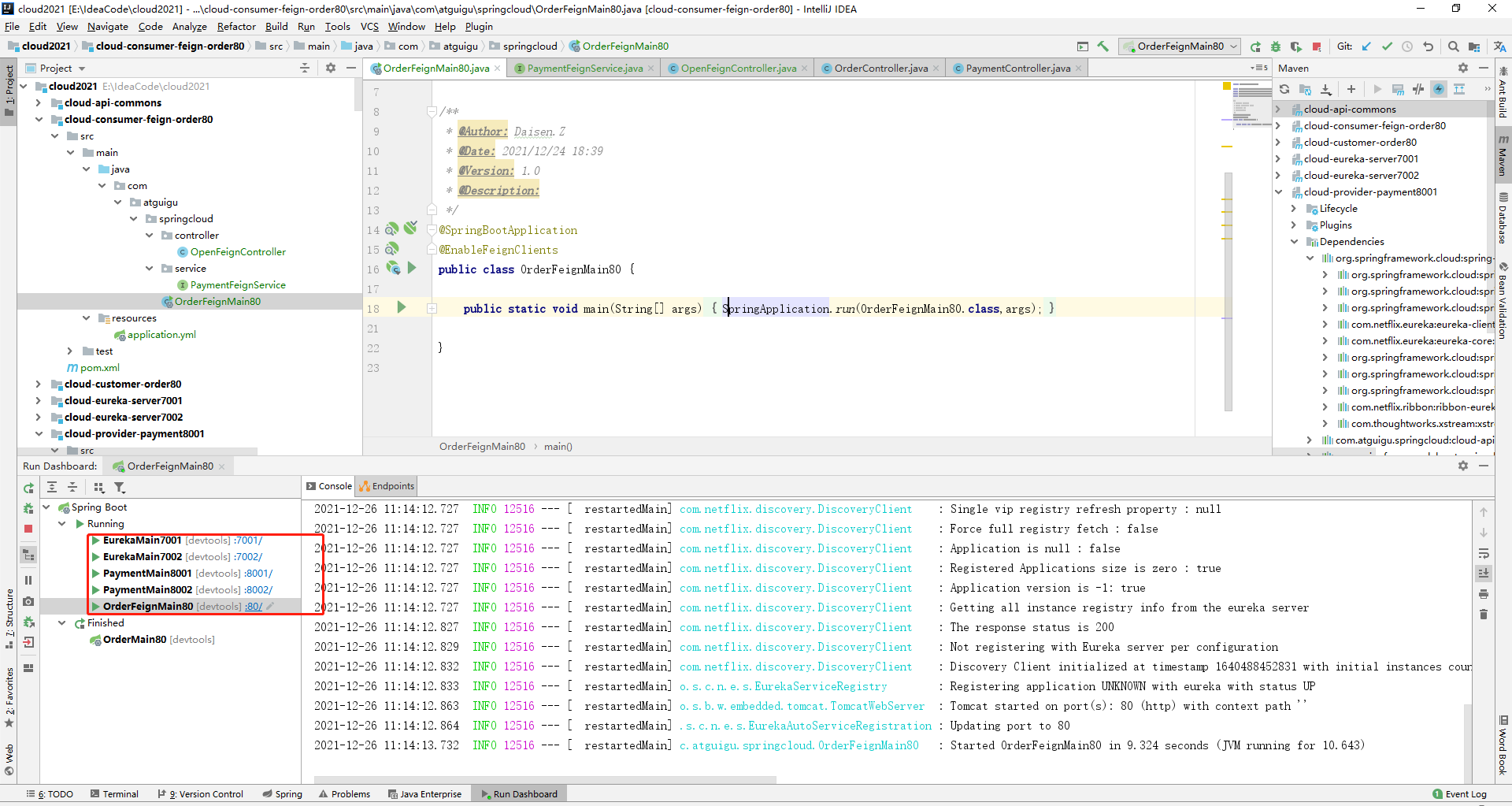
Task: Click console horizontal scrollbar
Action: coord(545,780)
